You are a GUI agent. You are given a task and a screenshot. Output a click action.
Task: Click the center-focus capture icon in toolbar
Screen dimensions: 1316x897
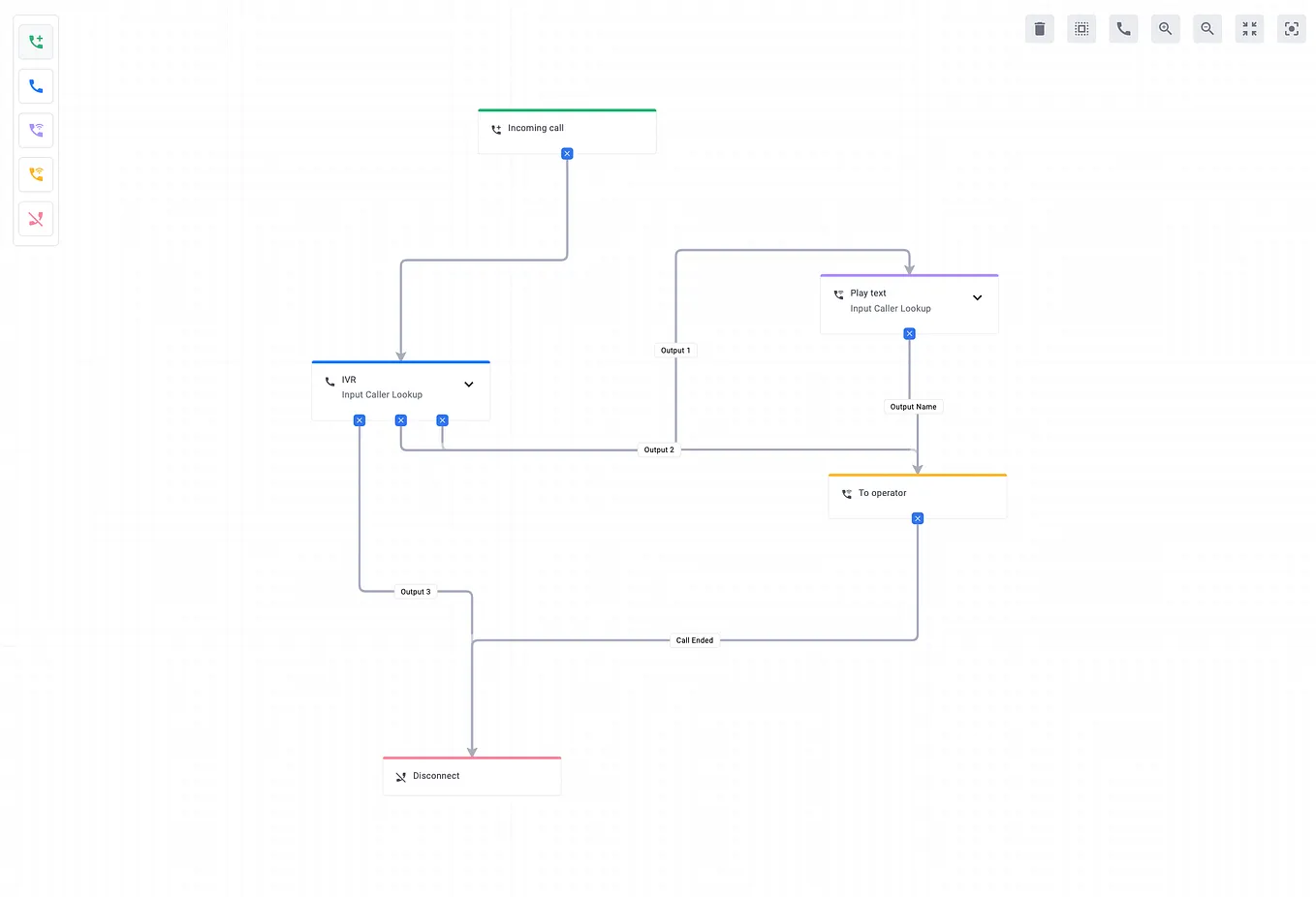click(x=1291, y=28)
